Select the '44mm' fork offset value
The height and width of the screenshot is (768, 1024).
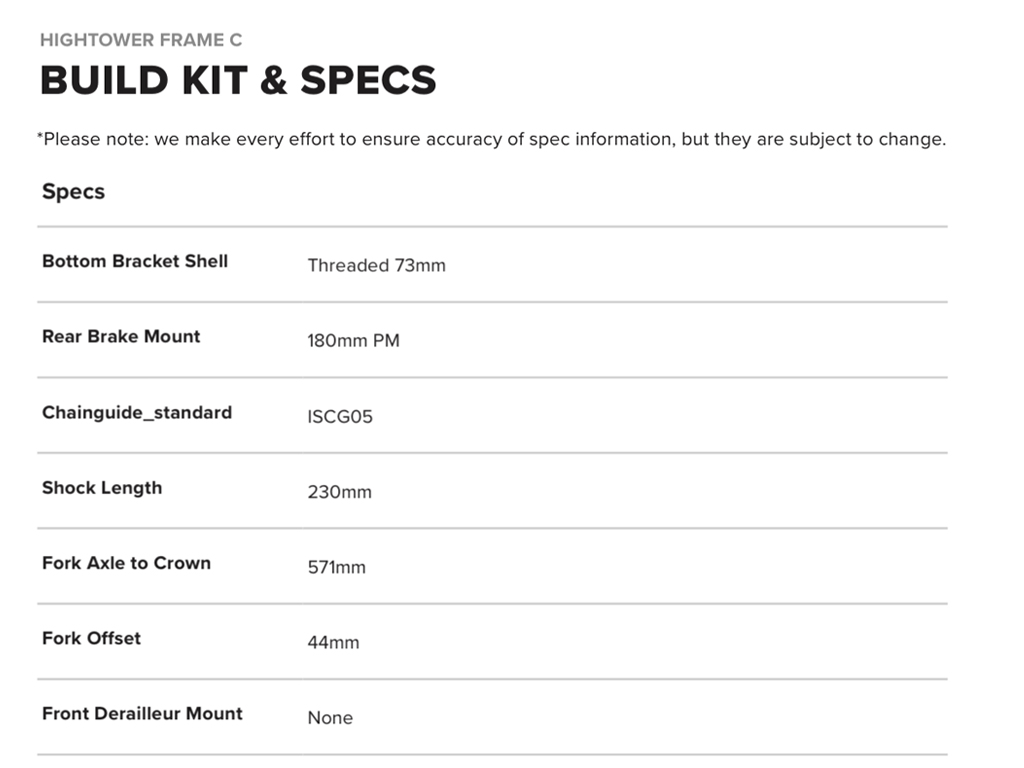[x=333, y=642]
